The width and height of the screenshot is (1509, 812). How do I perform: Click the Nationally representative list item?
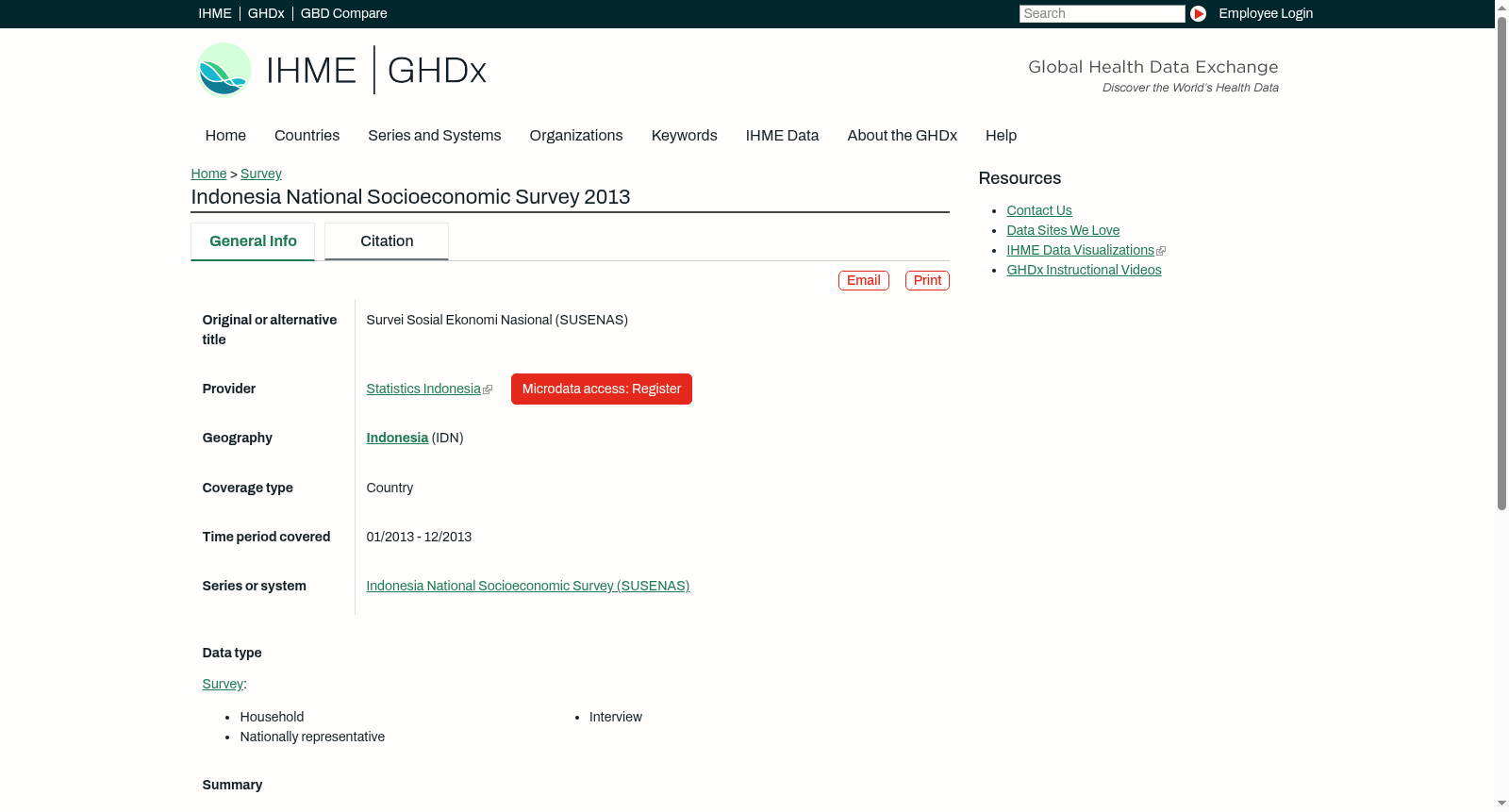coord(312,737)
